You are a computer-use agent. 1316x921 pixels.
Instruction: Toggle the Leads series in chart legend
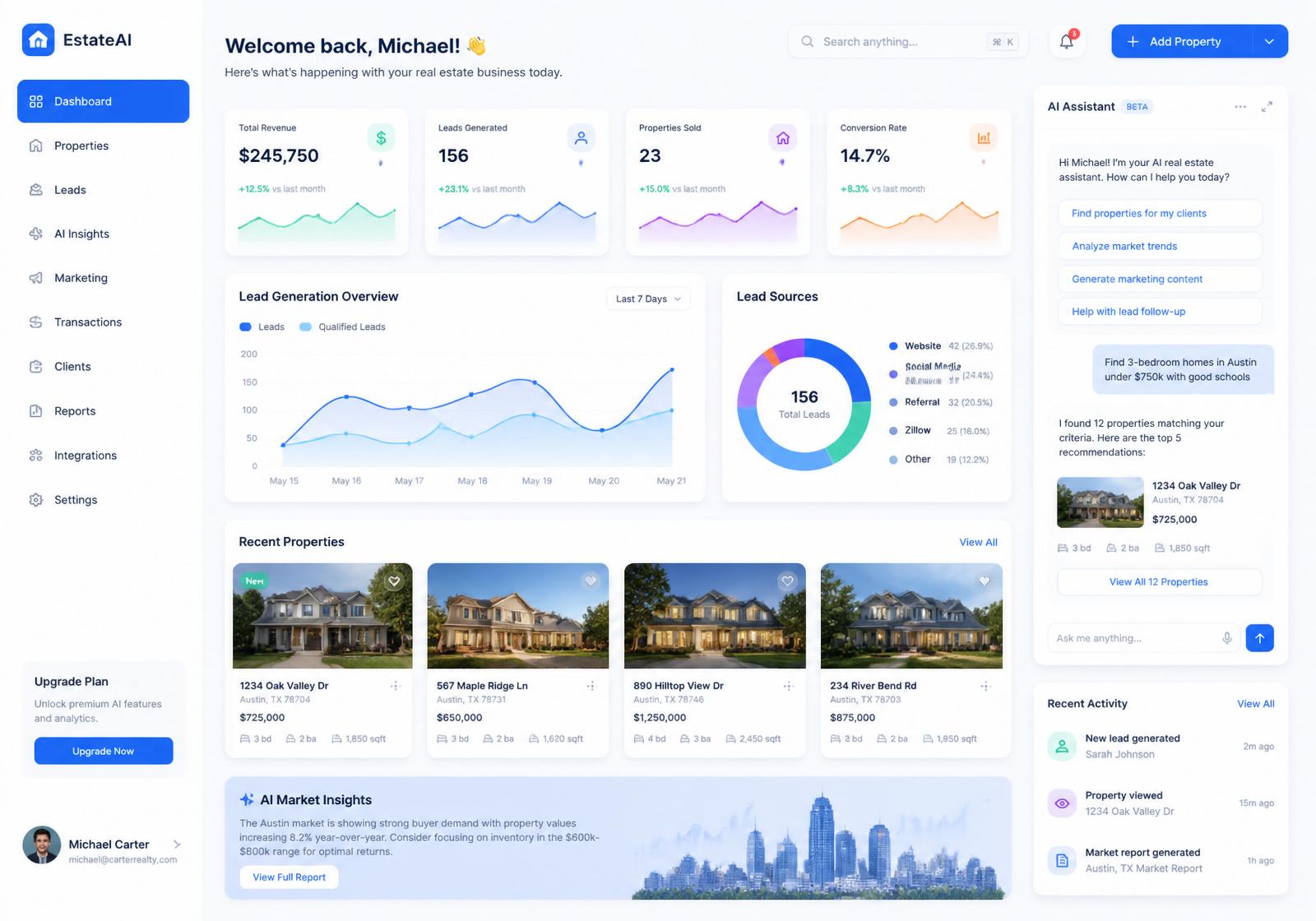pyautogui.click(x=262, y=327)
